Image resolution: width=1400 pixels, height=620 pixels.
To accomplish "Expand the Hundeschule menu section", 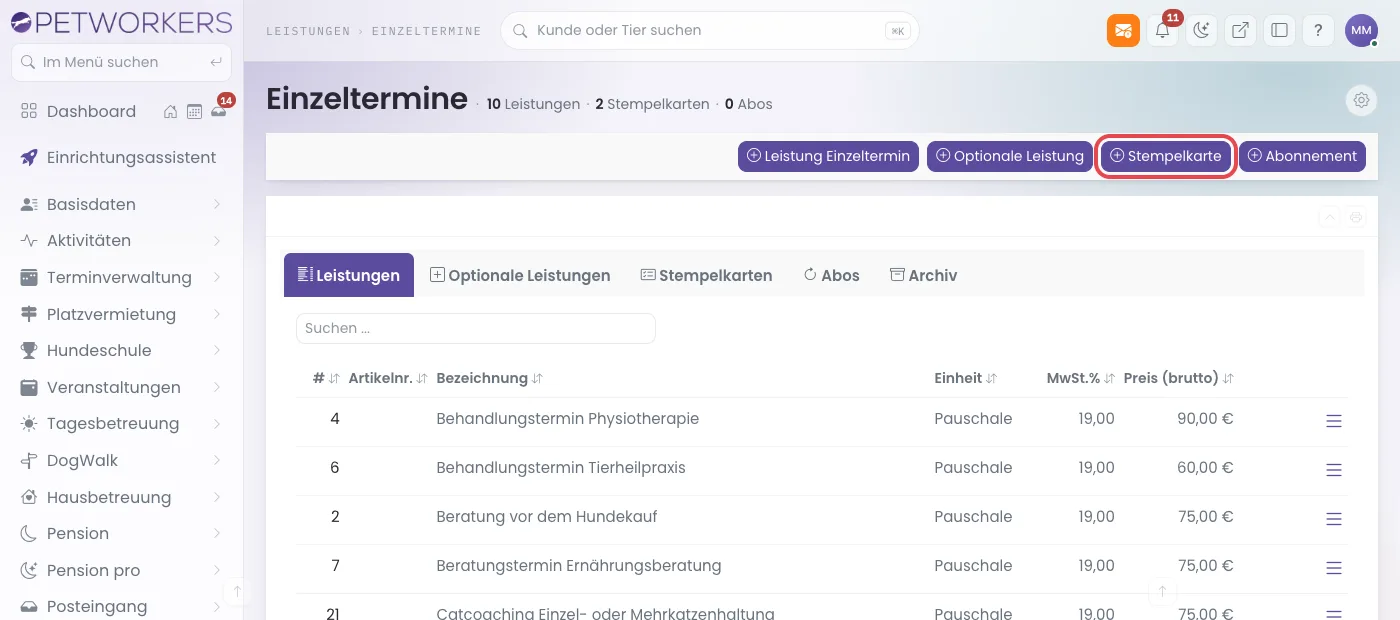I will coord(121,350).
